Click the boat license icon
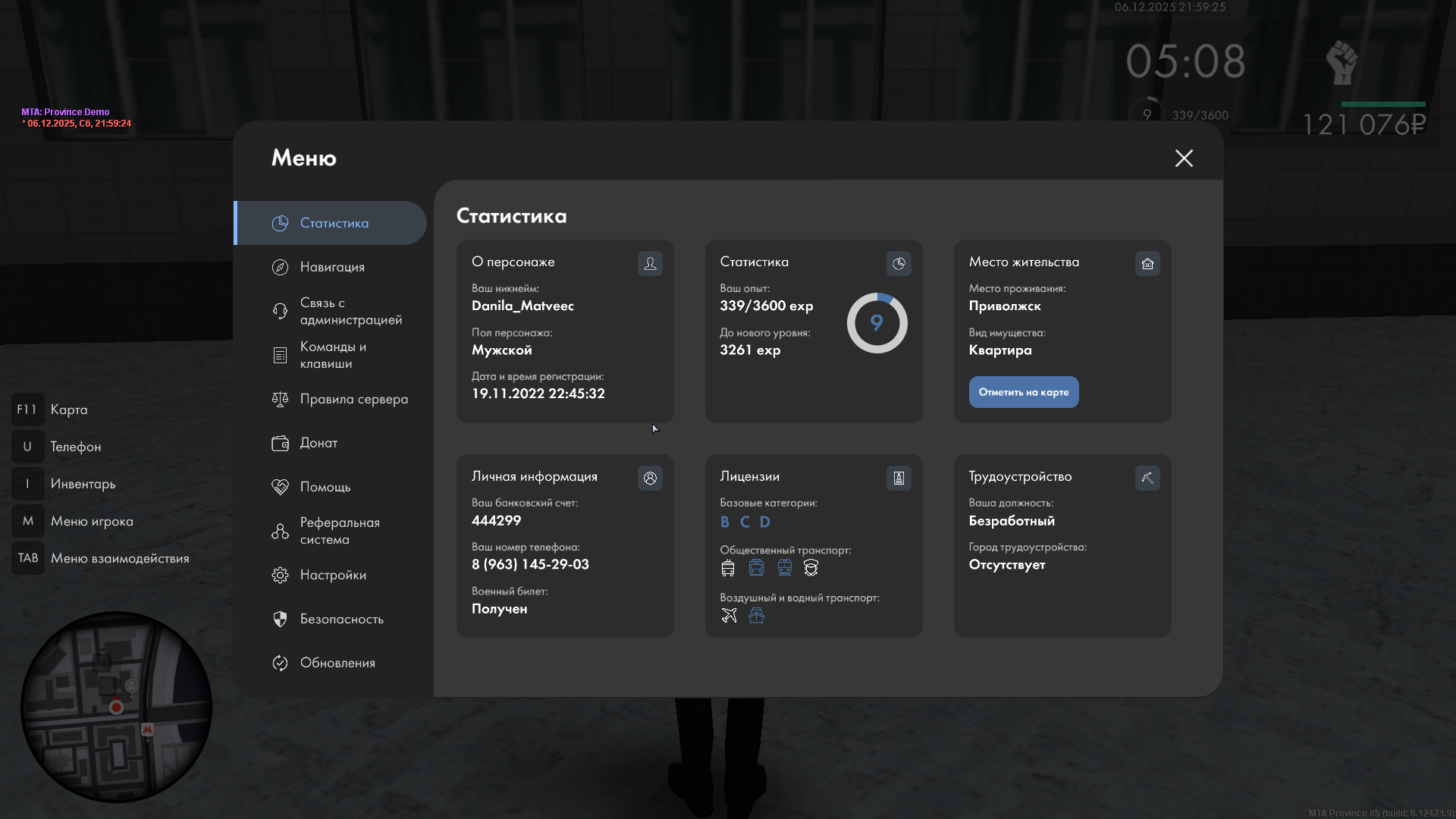The image size is (1456, 819). point(756,615)
